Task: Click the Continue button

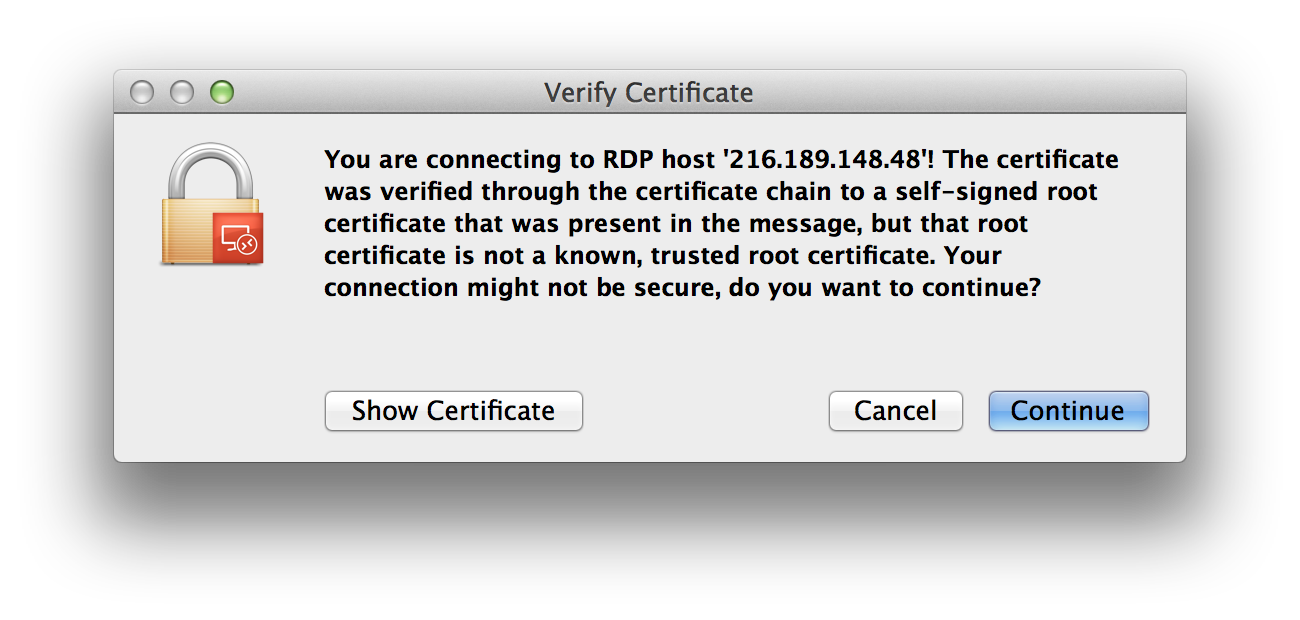Action: pos(1068,411)
